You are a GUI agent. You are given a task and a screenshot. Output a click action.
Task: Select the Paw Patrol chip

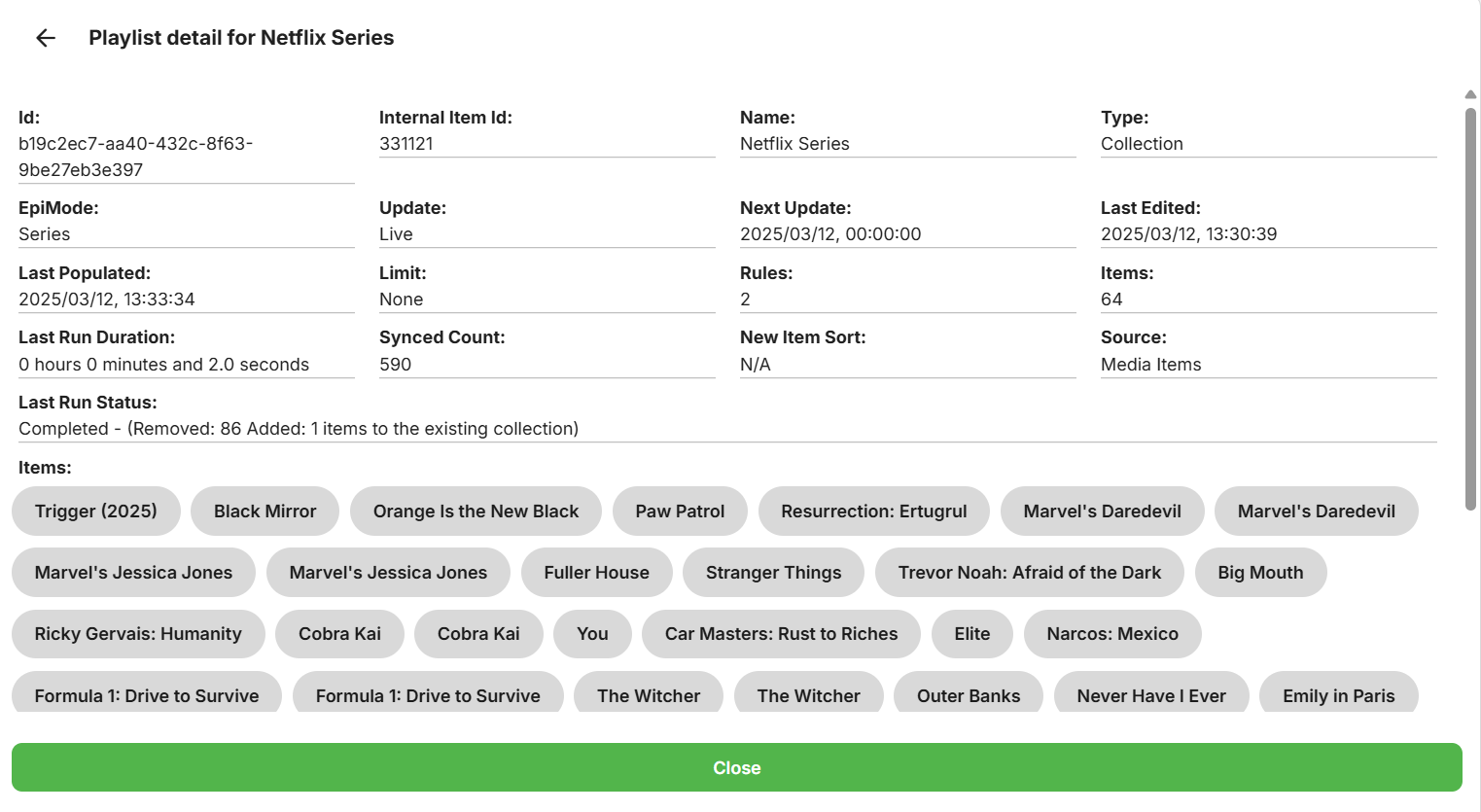680,512
